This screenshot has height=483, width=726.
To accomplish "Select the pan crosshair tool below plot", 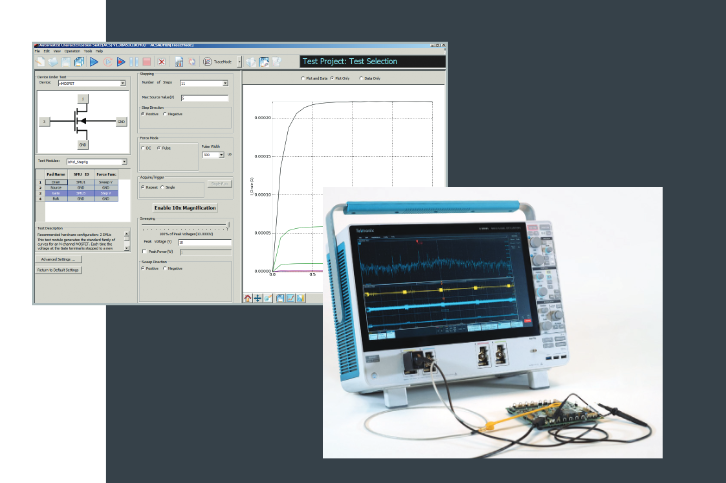I will pyautogui.click(x=258, y=297).
